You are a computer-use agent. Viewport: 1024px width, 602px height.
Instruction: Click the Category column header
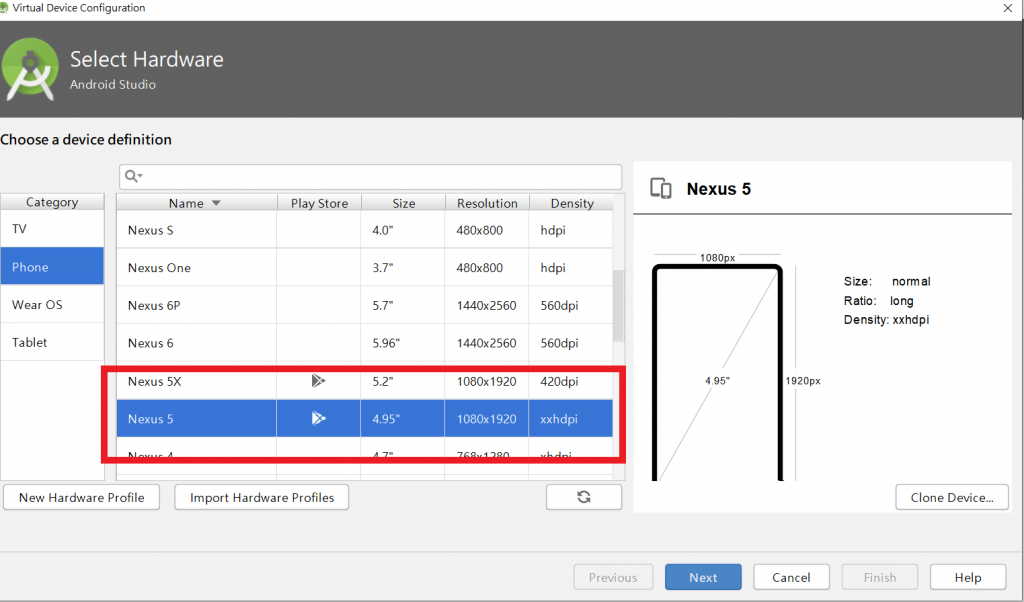(x=52, y=202)
